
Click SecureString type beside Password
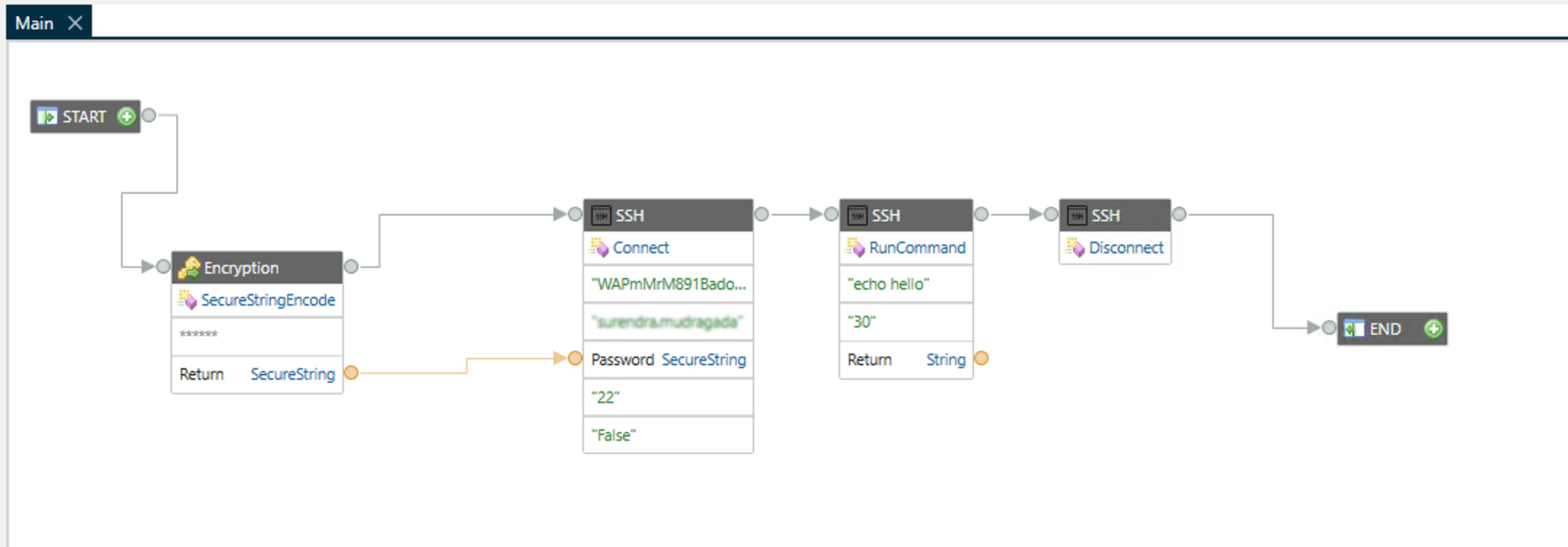point(703,359)
